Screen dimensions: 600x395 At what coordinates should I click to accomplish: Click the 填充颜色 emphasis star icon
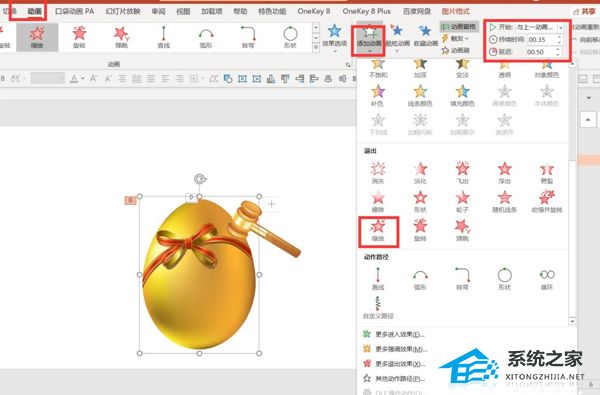point(462,95)
